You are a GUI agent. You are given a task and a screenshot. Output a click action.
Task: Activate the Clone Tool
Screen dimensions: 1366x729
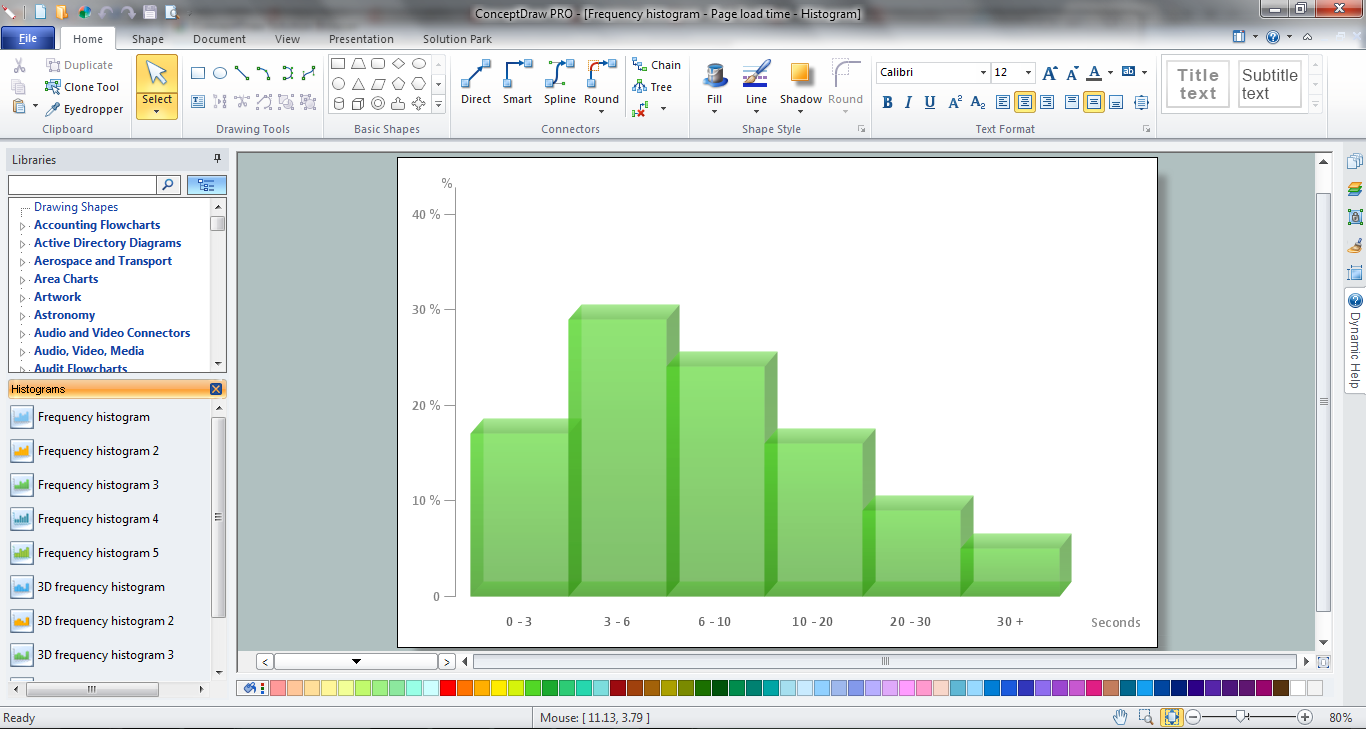(82, 87)
